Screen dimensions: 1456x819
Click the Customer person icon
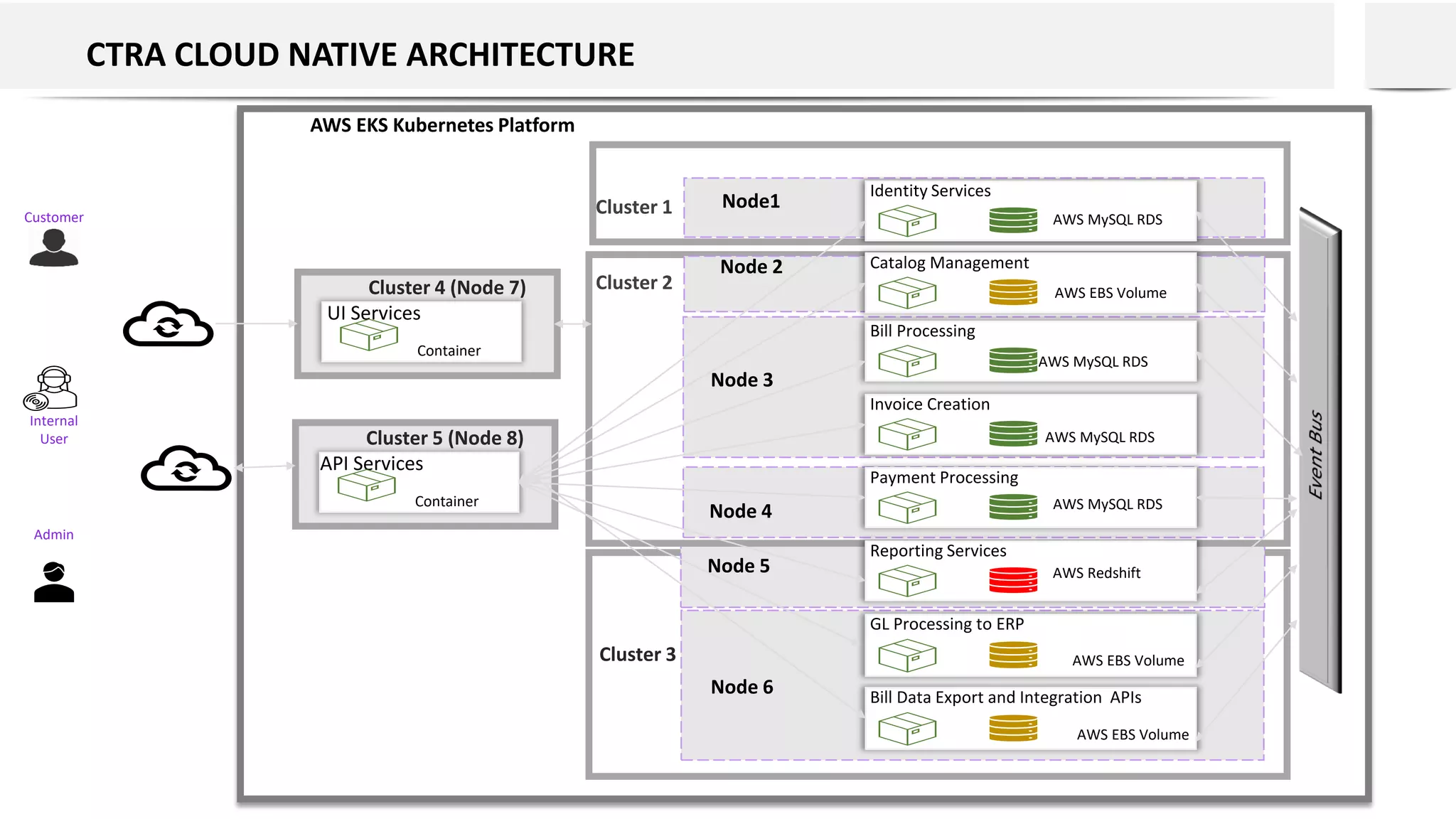pyautogui.click(x=53, y=248)
